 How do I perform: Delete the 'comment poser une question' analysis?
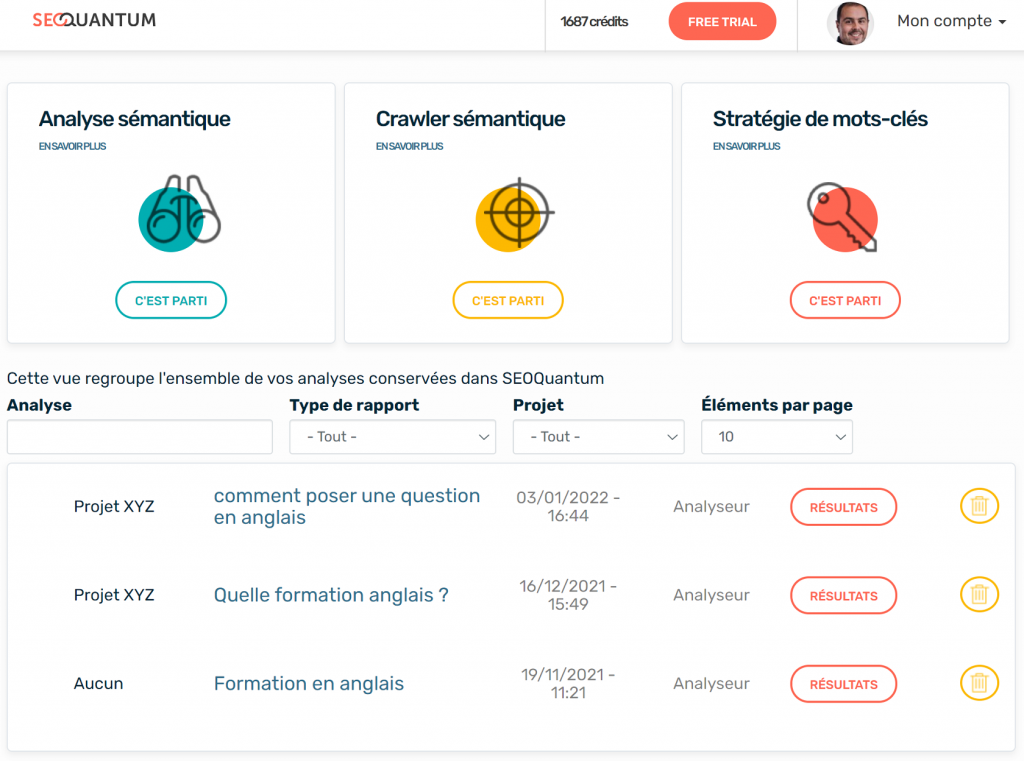(979, 506)
